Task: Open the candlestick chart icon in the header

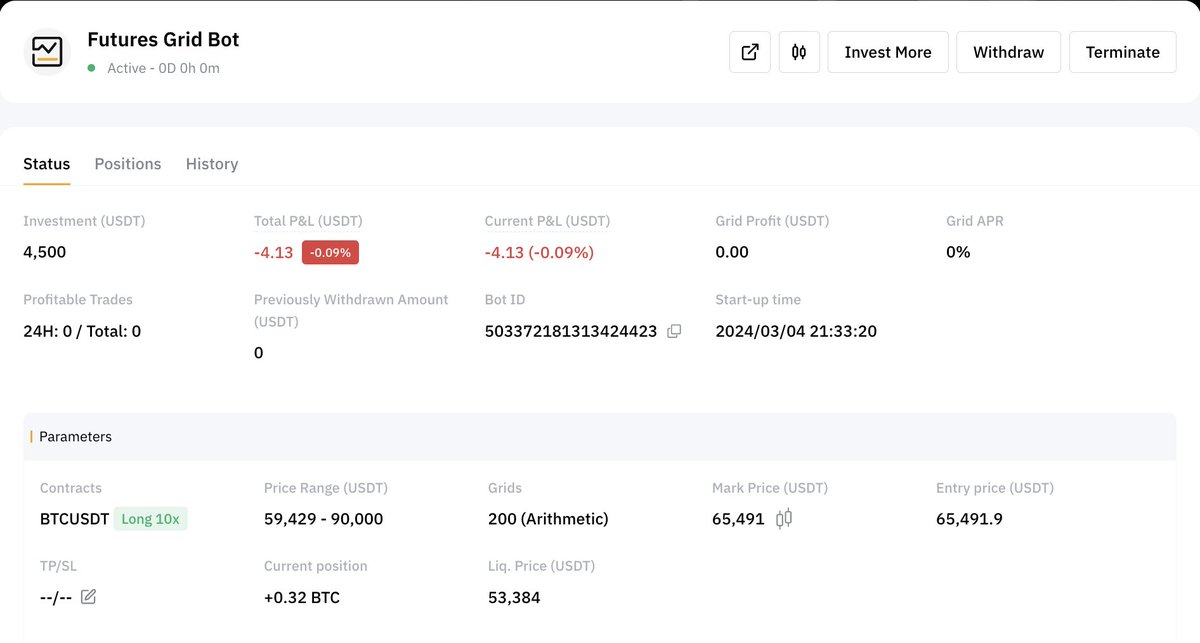Action: pos(799,52)
